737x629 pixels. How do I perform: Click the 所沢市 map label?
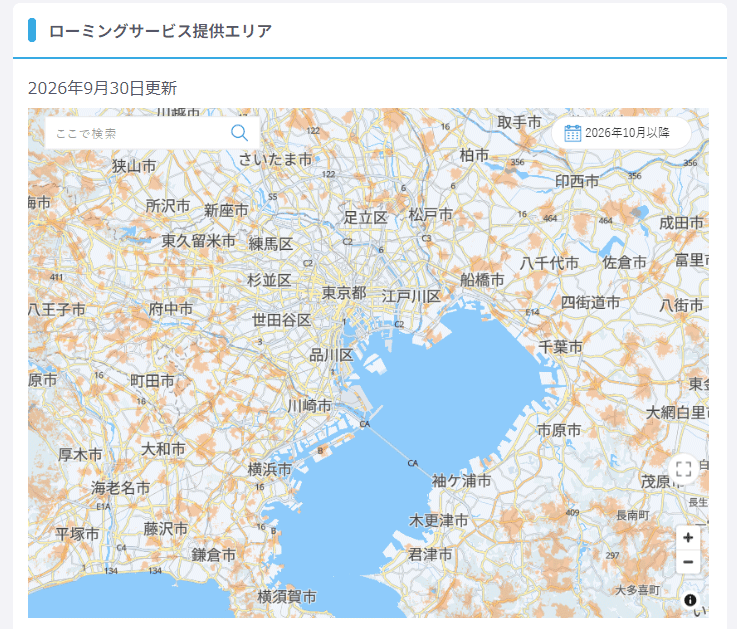168,206
